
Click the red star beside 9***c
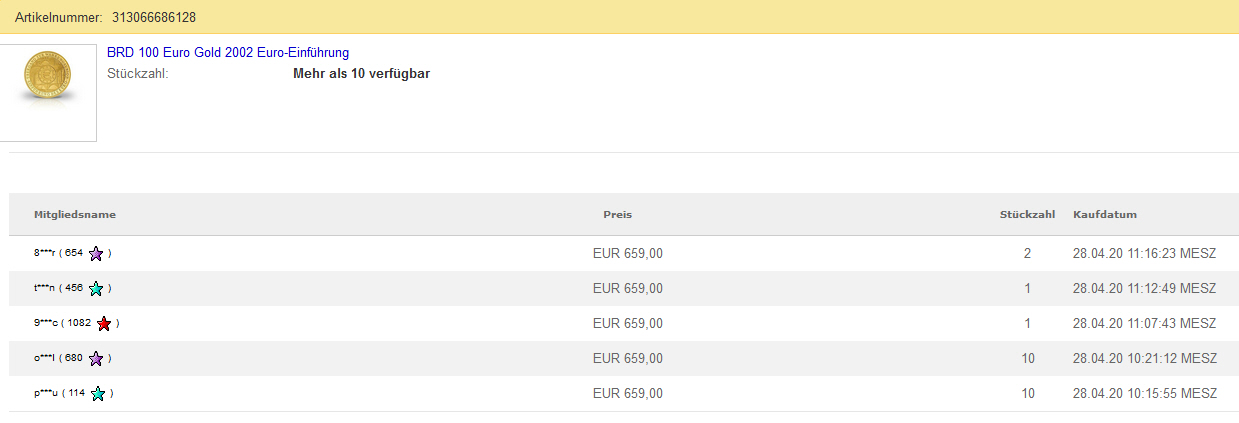coord(104,324)
